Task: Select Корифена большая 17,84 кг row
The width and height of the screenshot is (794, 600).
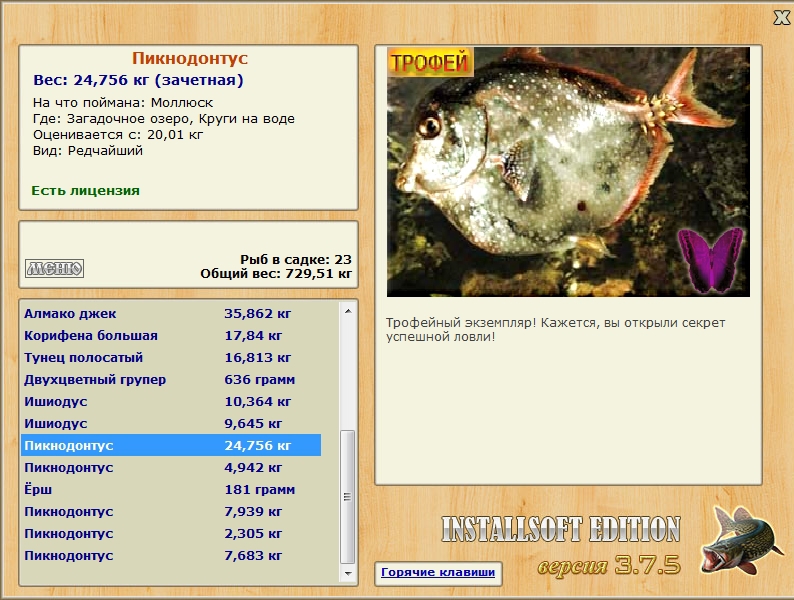Action: coord(171,335)
